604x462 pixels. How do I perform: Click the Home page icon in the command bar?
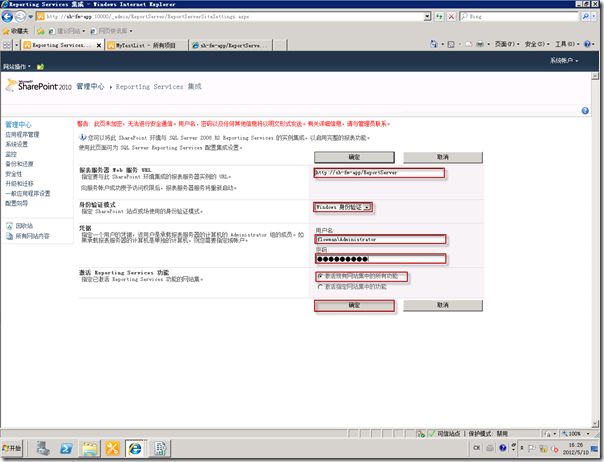434,44
